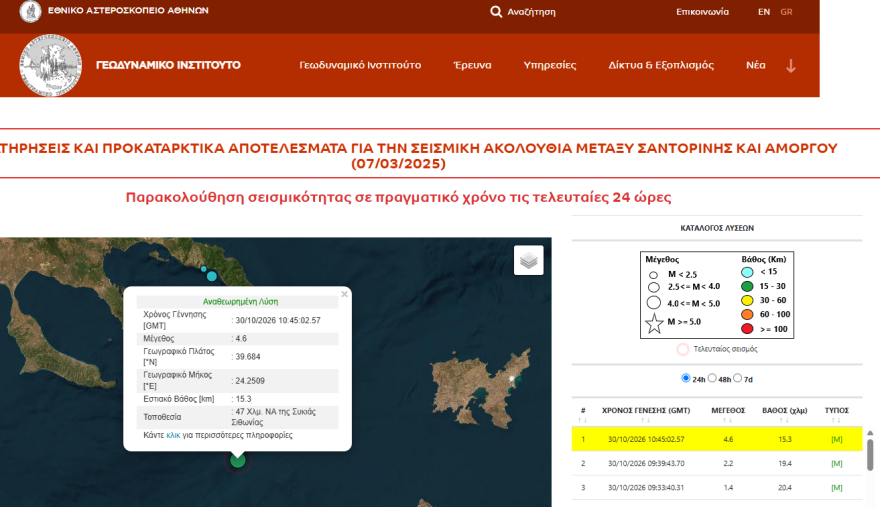This screenshot has height=507, width=880.
Task: Click the cyan < 15 km depth swatch
Action: pyautogui.click(x=747, y=272)
